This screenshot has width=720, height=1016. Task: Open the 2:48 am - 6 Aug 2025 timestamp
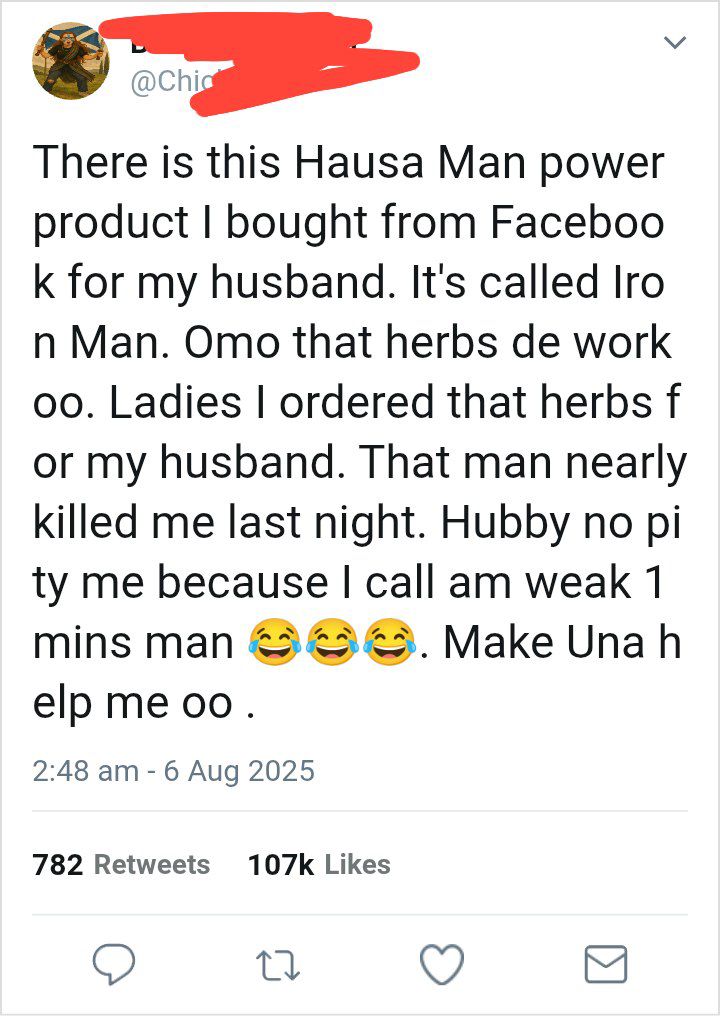(x=173, y=771)
